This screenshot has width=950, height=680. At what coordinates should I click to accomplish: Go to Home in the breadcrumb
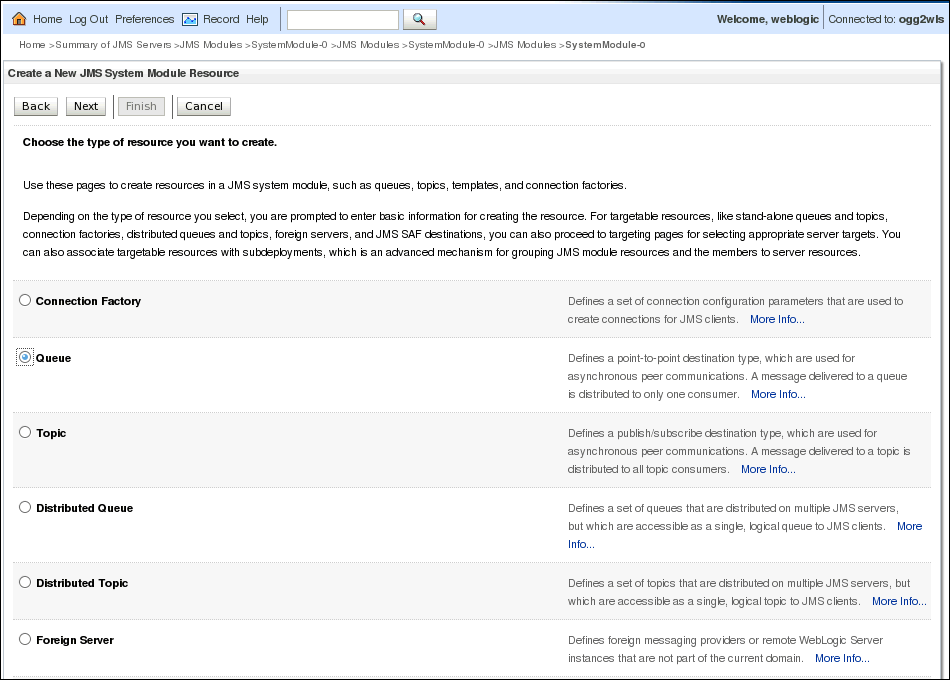(32, 45)
